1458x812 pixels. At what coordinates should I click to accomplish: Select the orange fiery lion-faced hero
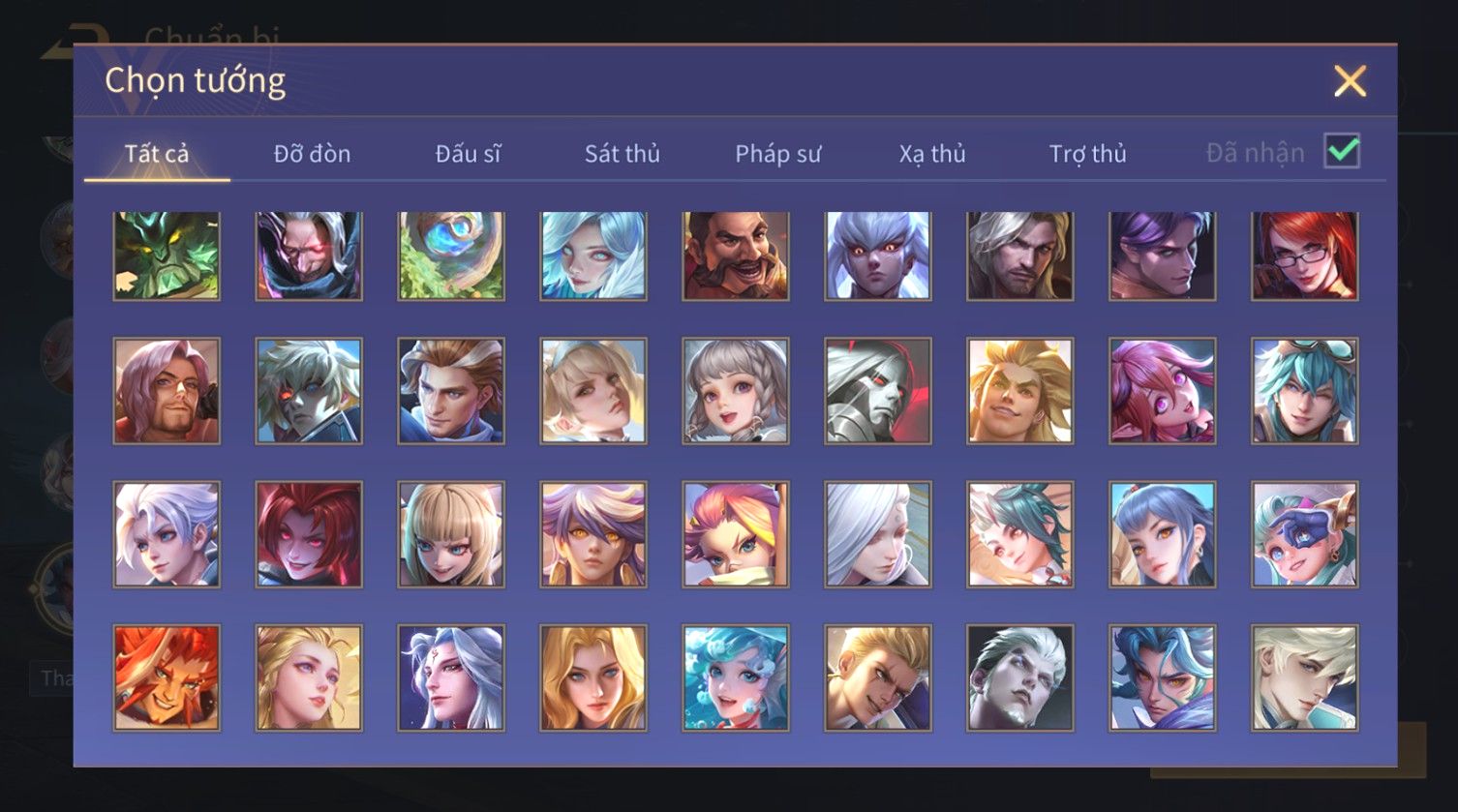167,677
